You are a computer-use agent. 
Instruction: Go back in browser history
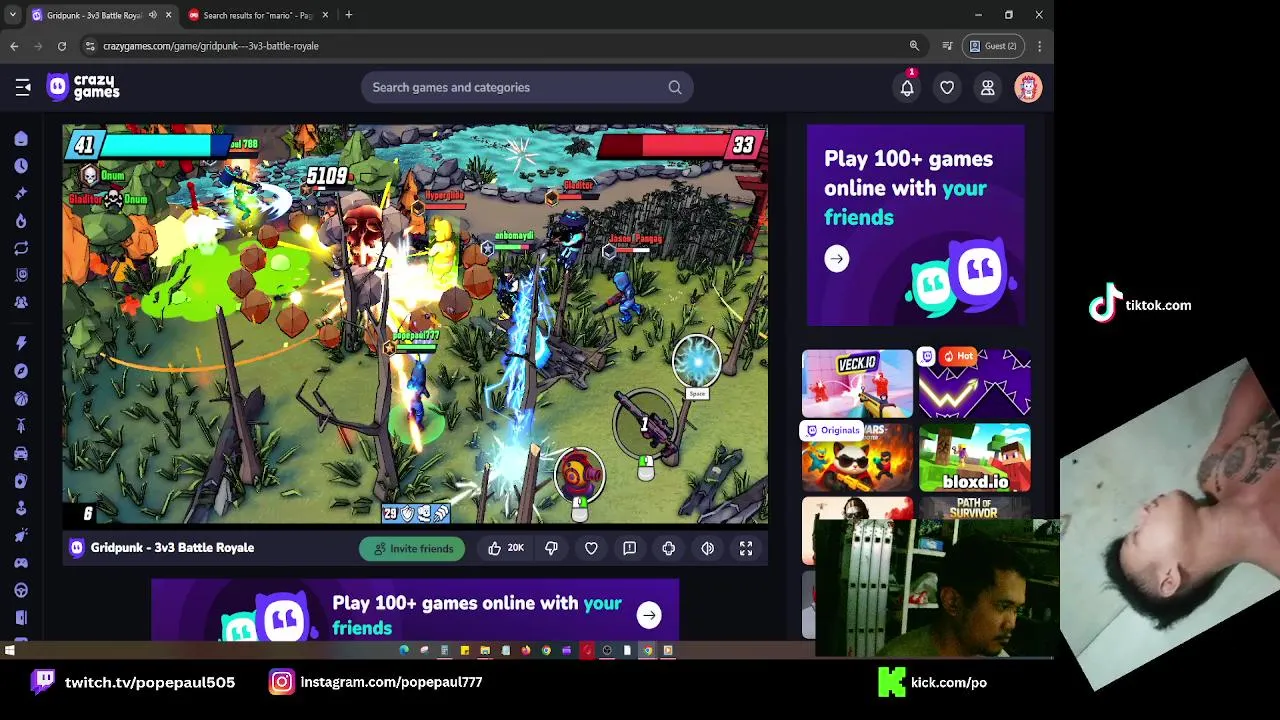14,46
